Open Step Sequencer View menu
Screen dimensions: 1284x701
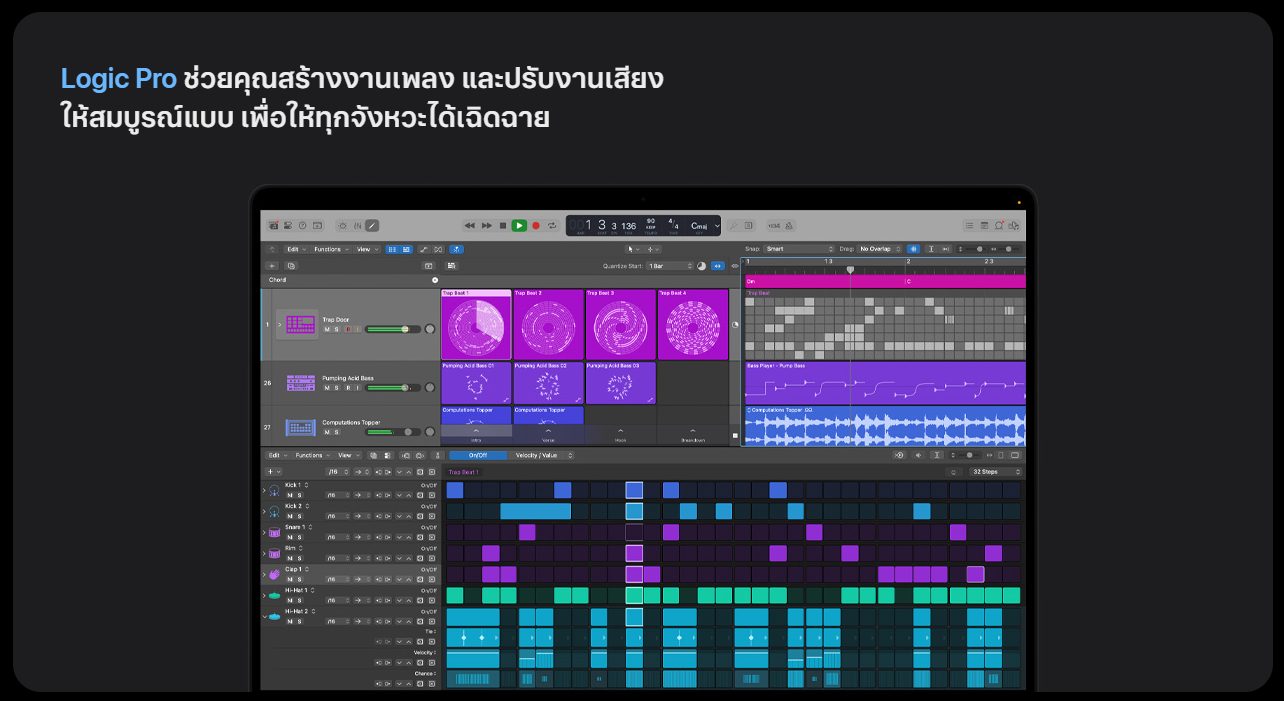click(x=348, y=455)
